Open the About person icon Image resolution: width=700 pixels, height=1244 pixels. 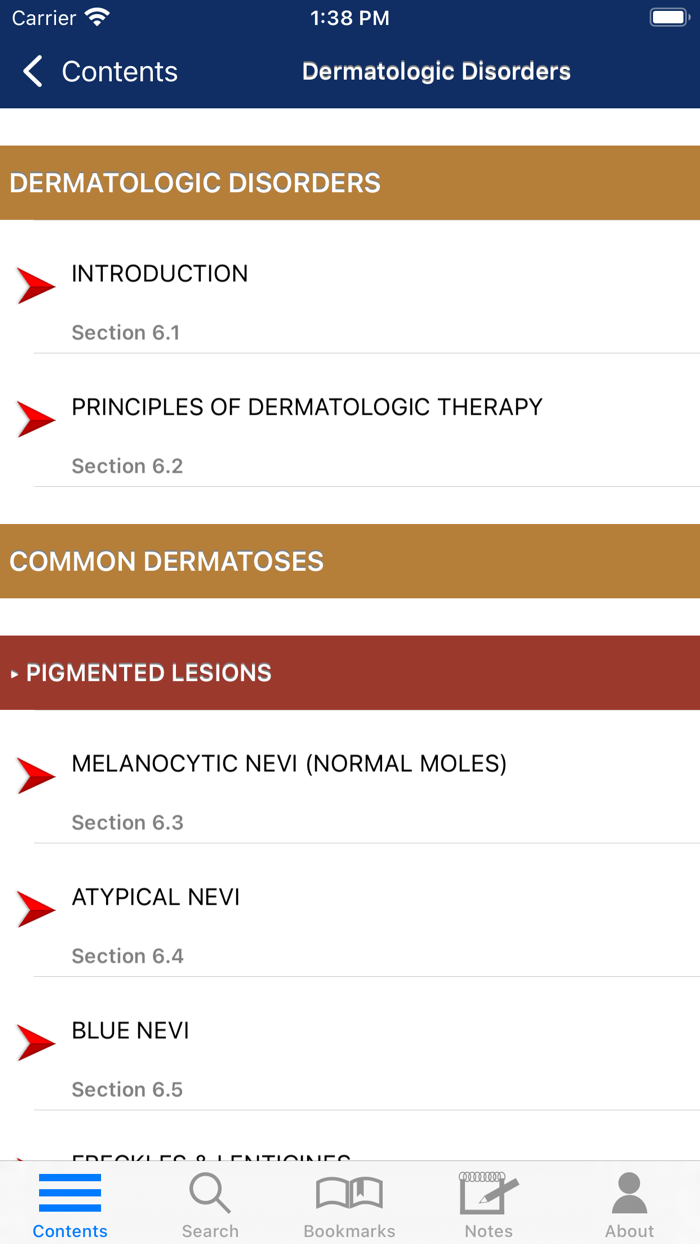click(629, 1193)
